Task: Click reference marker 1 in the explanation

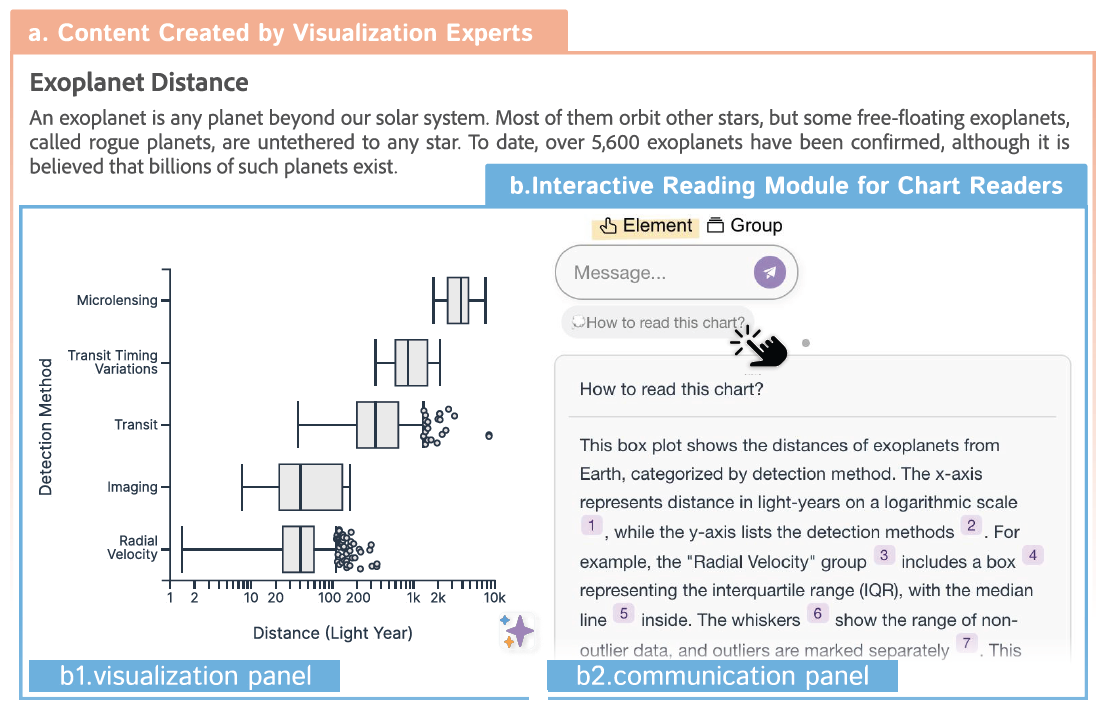Action: [x=592, y=526]
